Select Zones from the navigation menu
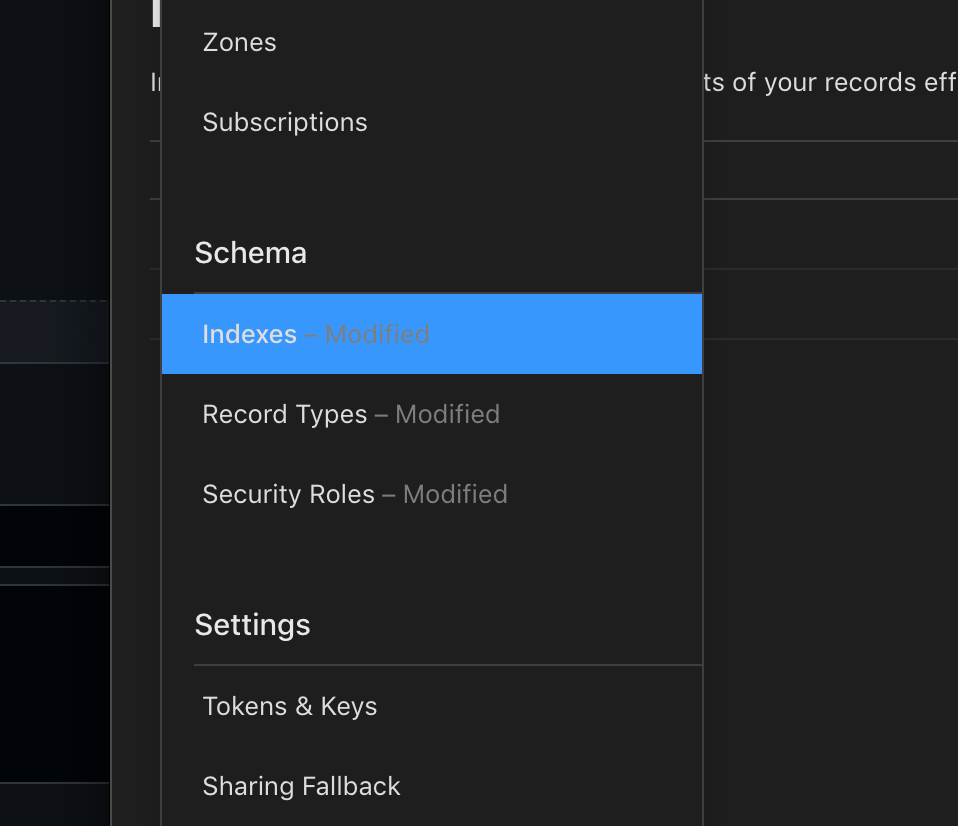This screenshot has width=958, height=826. coord(239,42)
